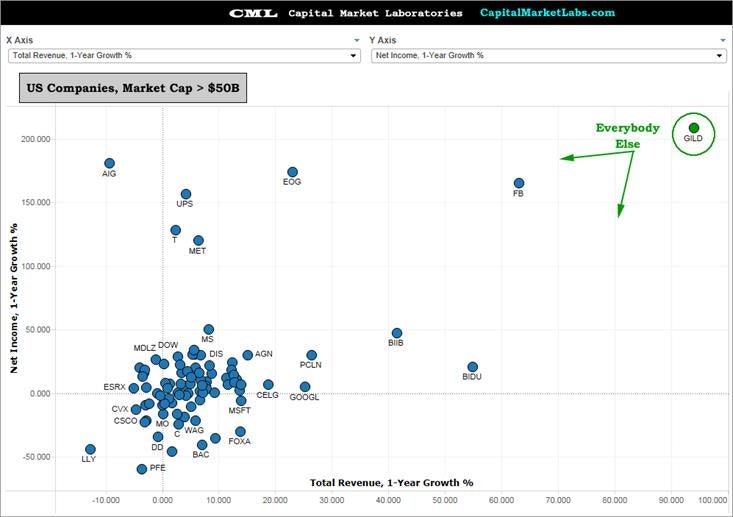
Task: Click the PCLN data point
Action: [312, 355]
